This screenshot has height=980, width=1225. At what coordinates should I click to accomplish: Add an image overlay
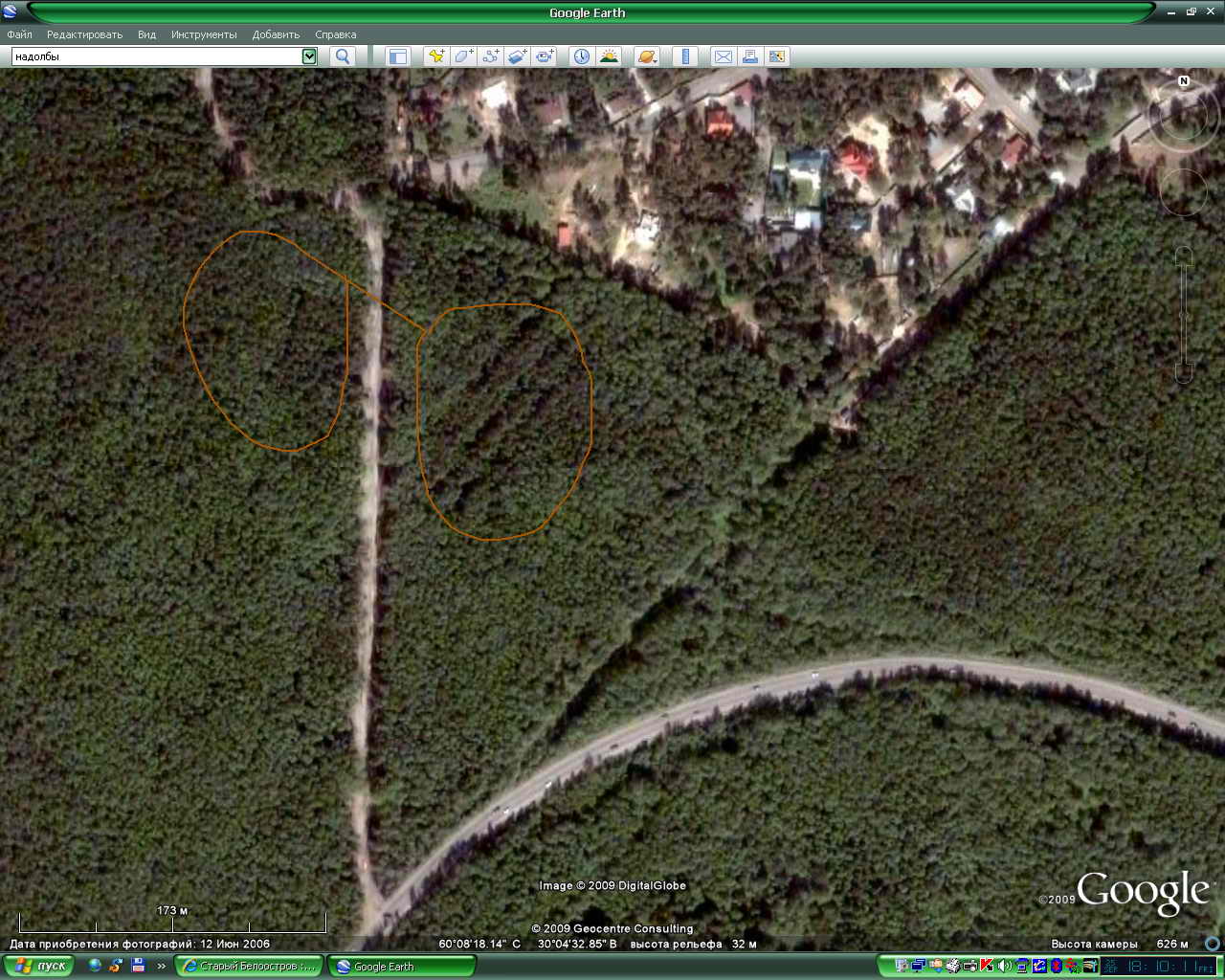tap(518, 56)
